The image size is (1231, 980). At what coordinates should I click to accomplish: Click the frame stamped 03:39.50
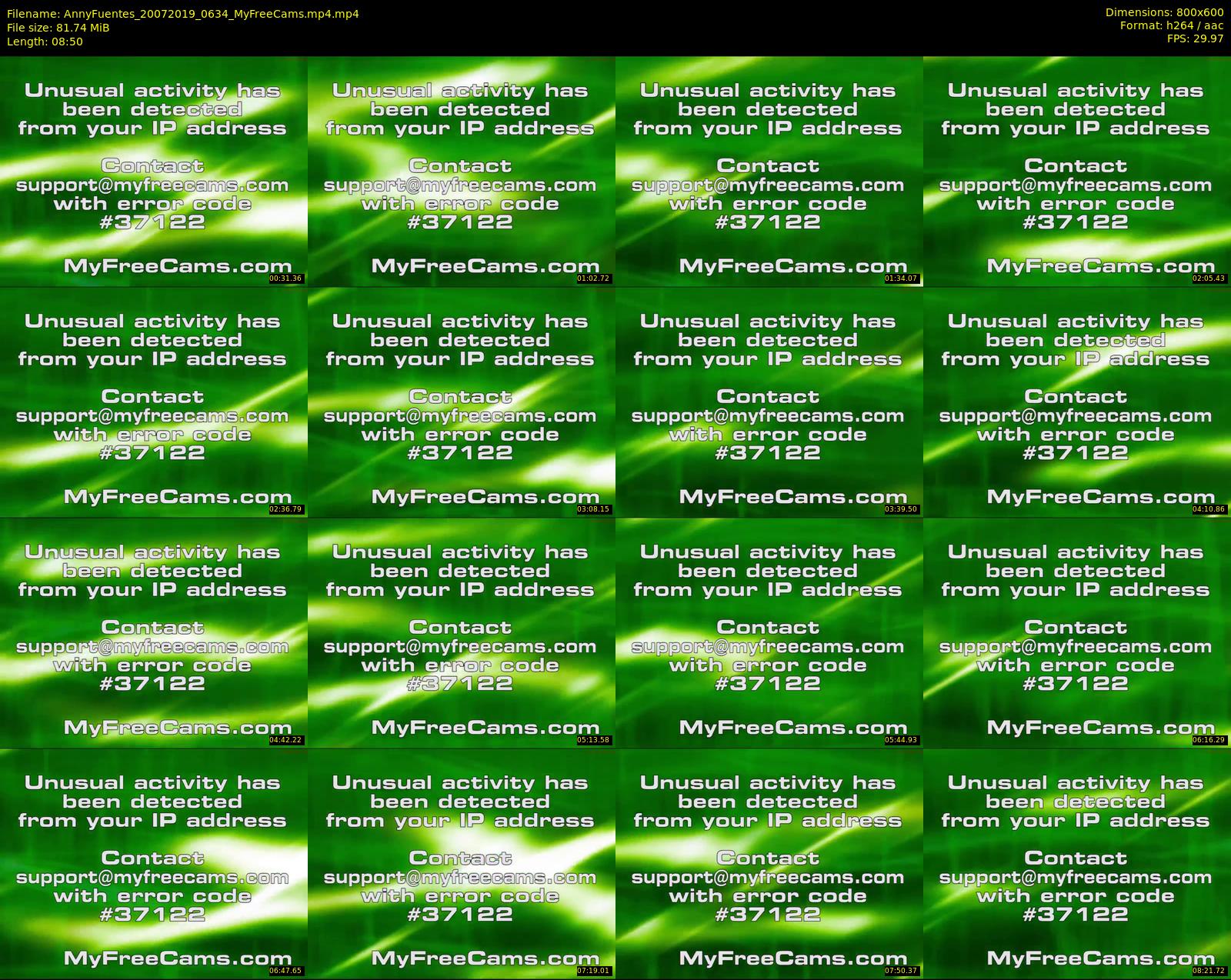tap(769, 402)
